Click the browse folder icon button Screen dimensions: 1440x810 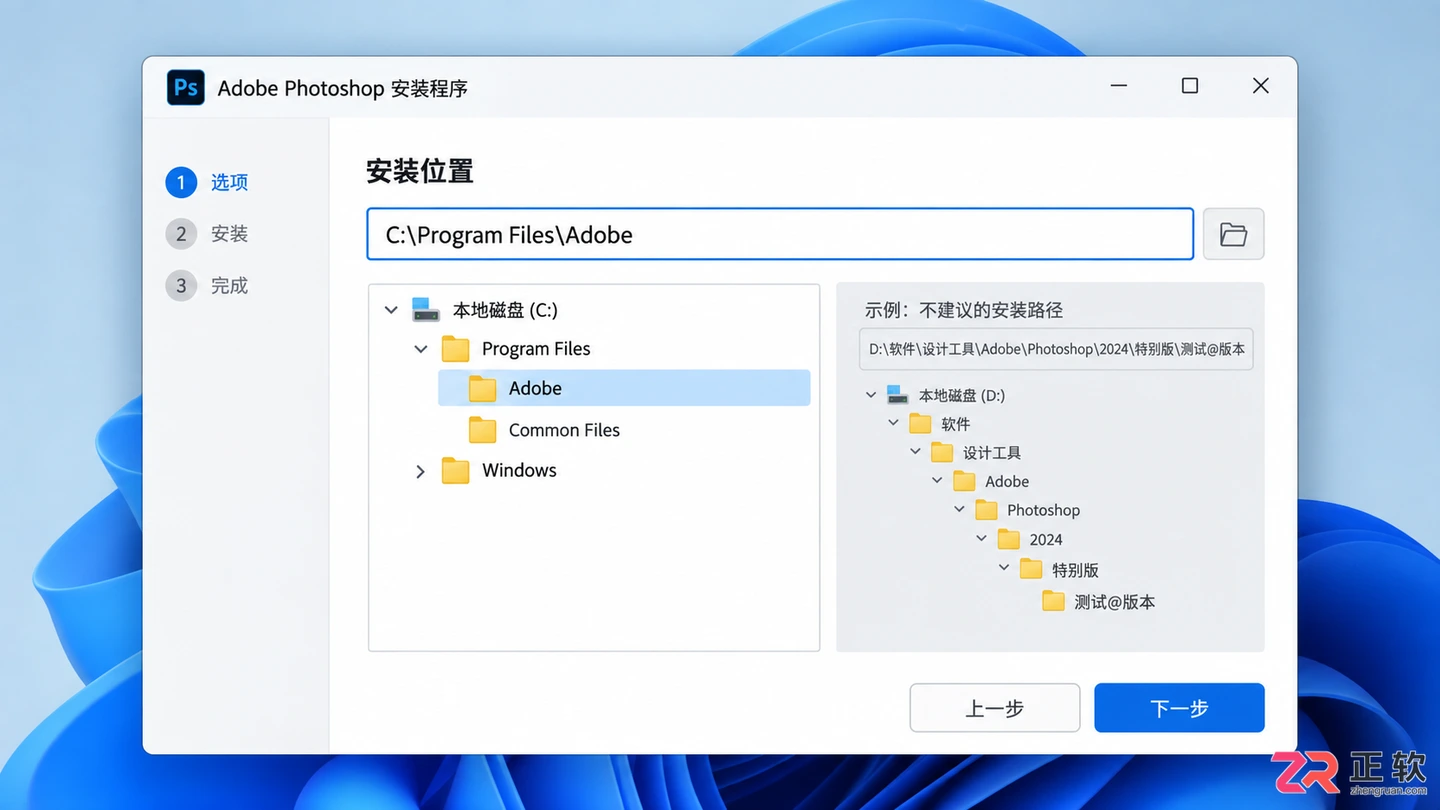coord(1233,234)
